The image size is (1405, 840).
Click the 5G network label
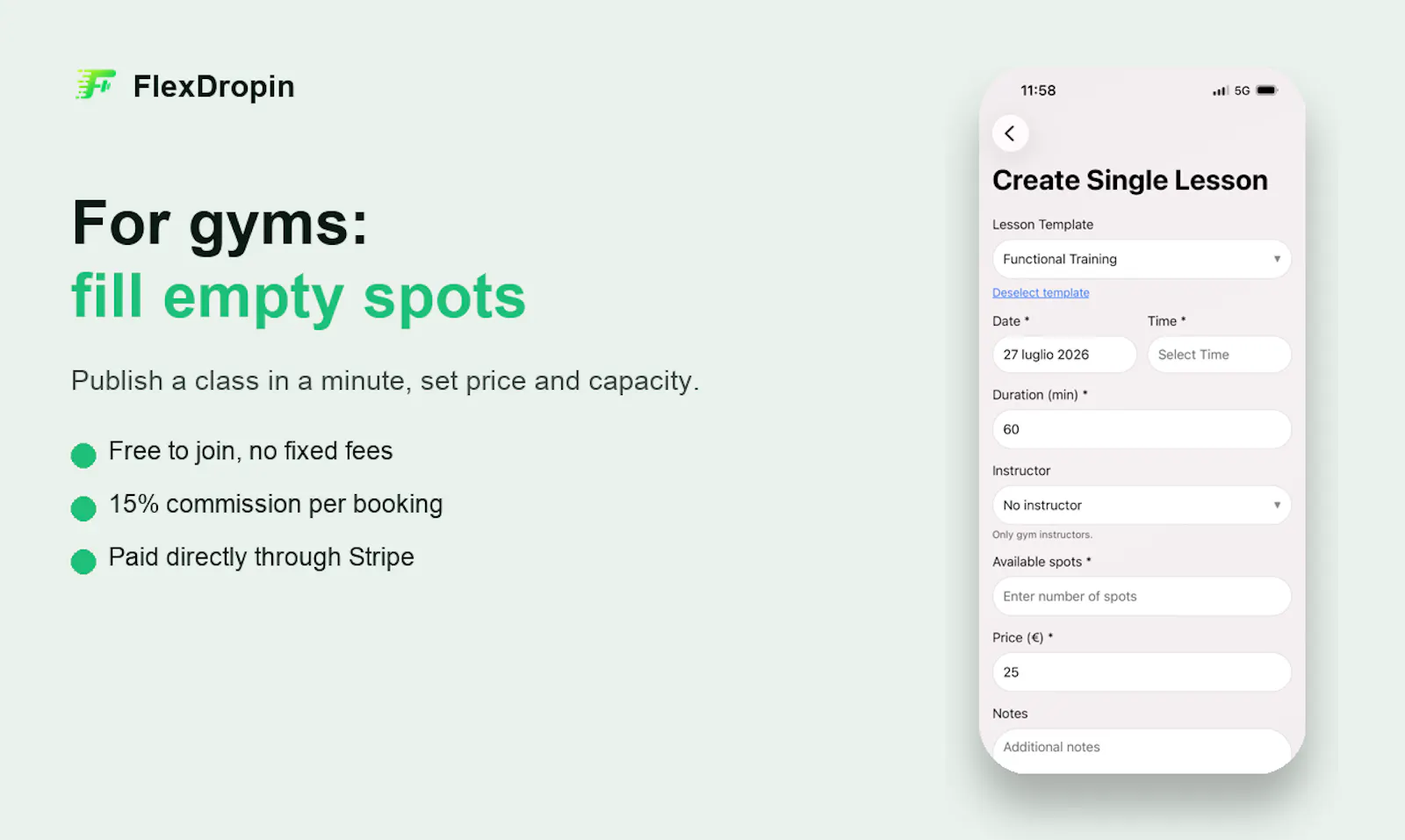(x=1242, y=90)
